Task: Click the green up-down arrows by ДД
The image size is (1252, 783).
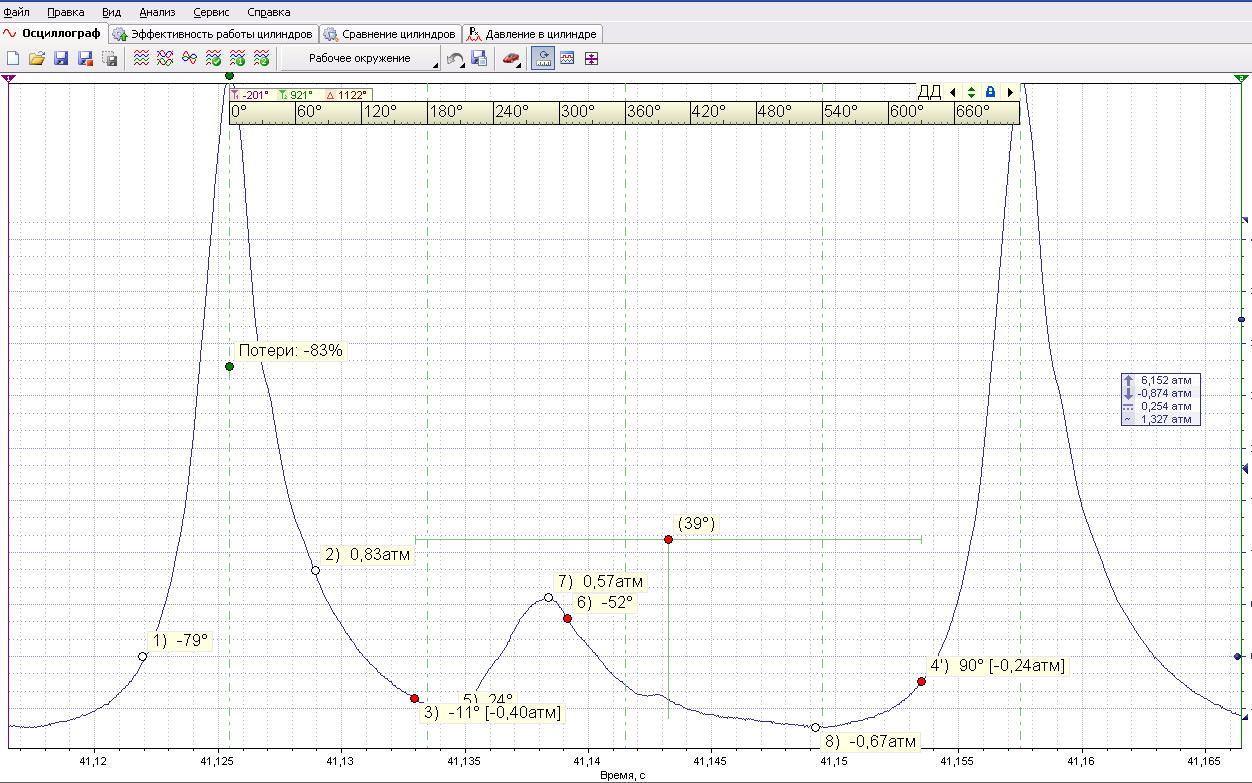Action: point(971,92)
